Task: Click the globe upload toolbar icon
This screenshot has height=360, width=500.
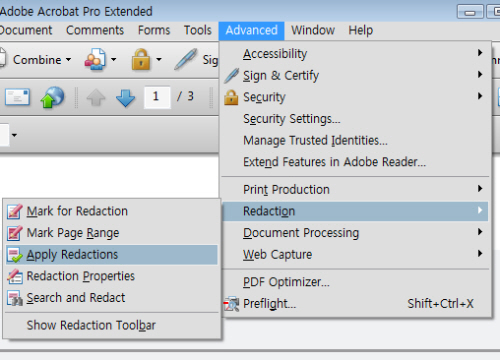Action: point(52,97)
